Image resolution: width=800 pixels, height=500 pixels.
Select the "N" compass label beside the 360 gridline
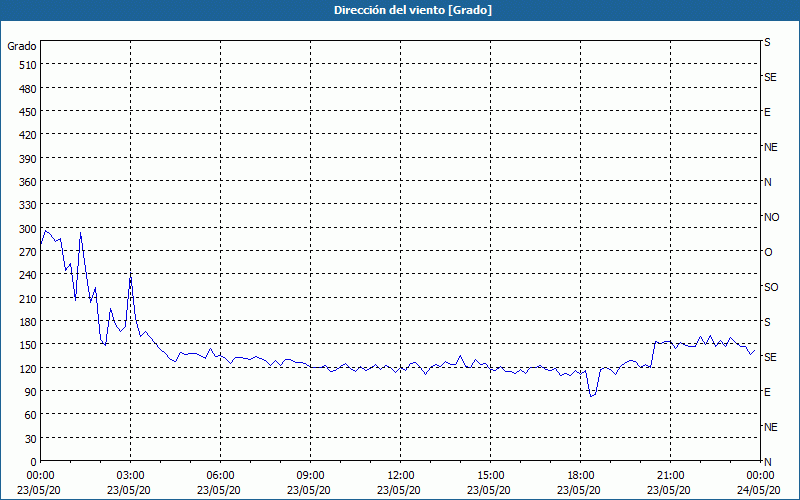coord(767,182)
